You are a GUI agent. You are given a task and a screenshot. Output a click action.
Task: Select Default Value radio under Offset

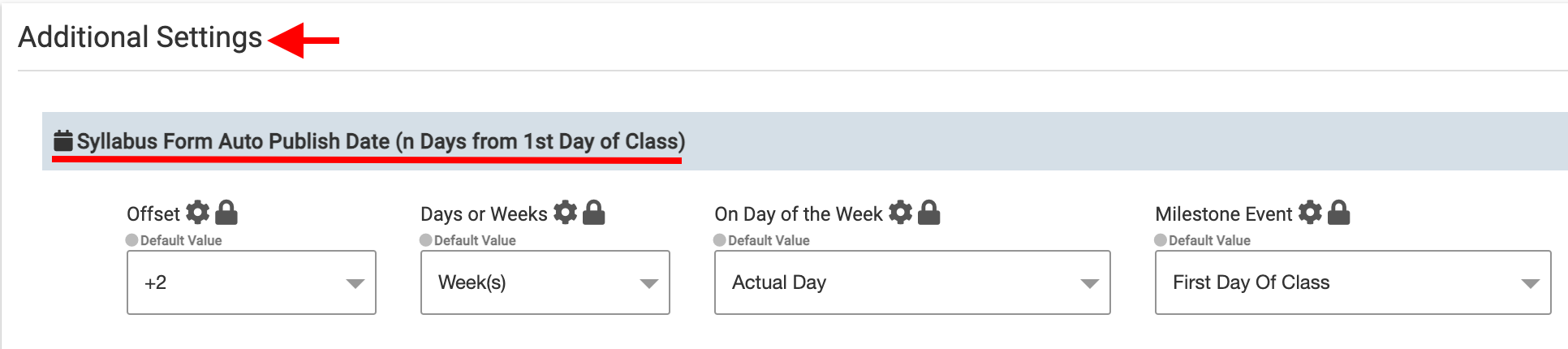click(x=131, y=240)
